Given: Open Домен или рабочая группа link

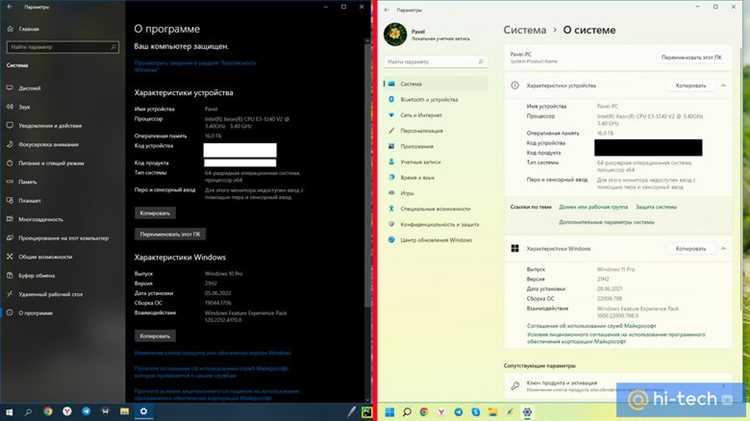Looking at the screenshot, I should (x=593, y=207).
